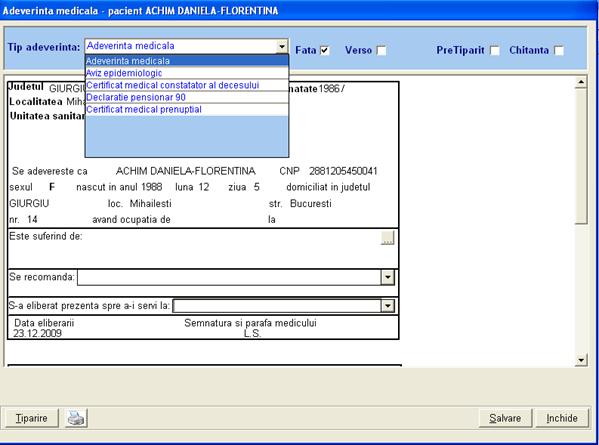This screenshot has width=599, height=445.
Task: Choose Certificat medical constatator al decesului
Action: 187,85
